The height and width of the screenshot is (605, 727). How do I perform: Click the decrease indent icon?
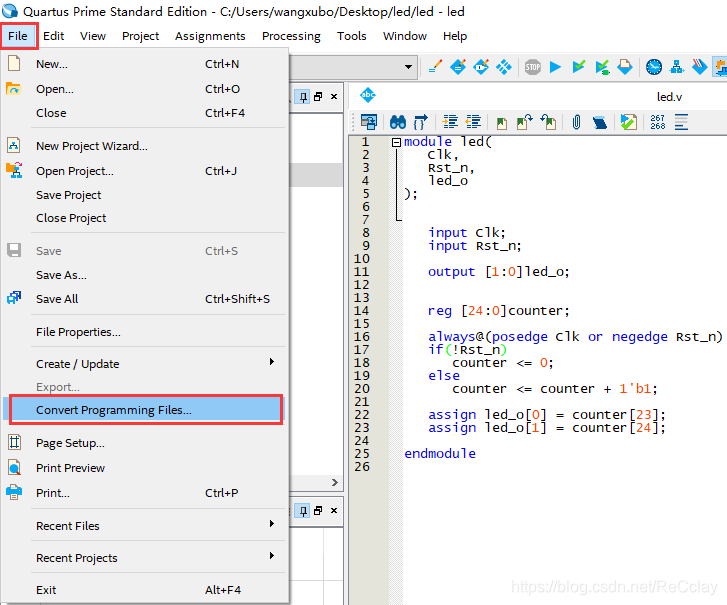[473, 122]
